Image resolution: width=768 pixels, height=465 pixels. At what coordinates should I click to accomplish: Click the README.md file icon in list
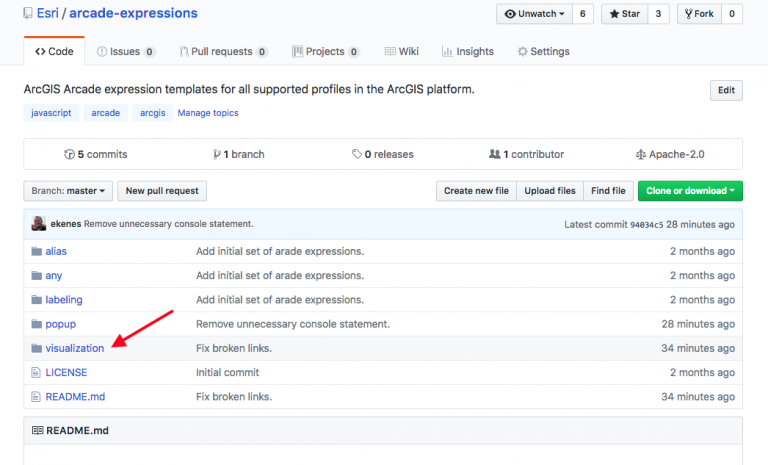click(x=37, y=396)
